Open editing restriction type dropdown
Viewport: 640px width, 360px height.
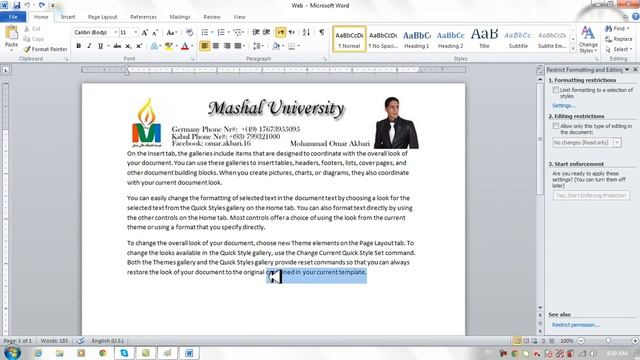click(617, 142)
